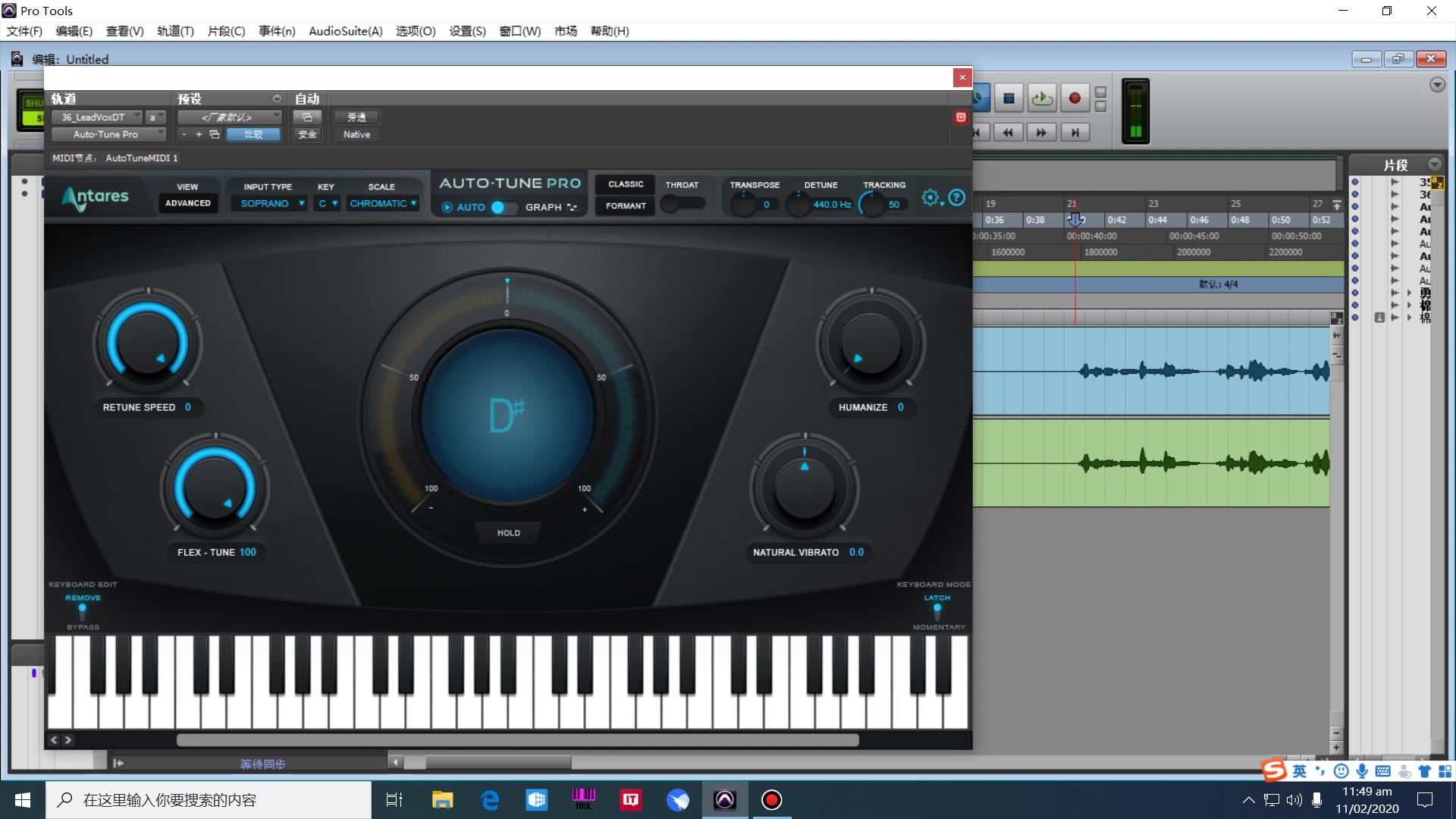The image size is (1456, 819).
Task: Open the 文件(F) menu
Action: [x=24, y=31]
